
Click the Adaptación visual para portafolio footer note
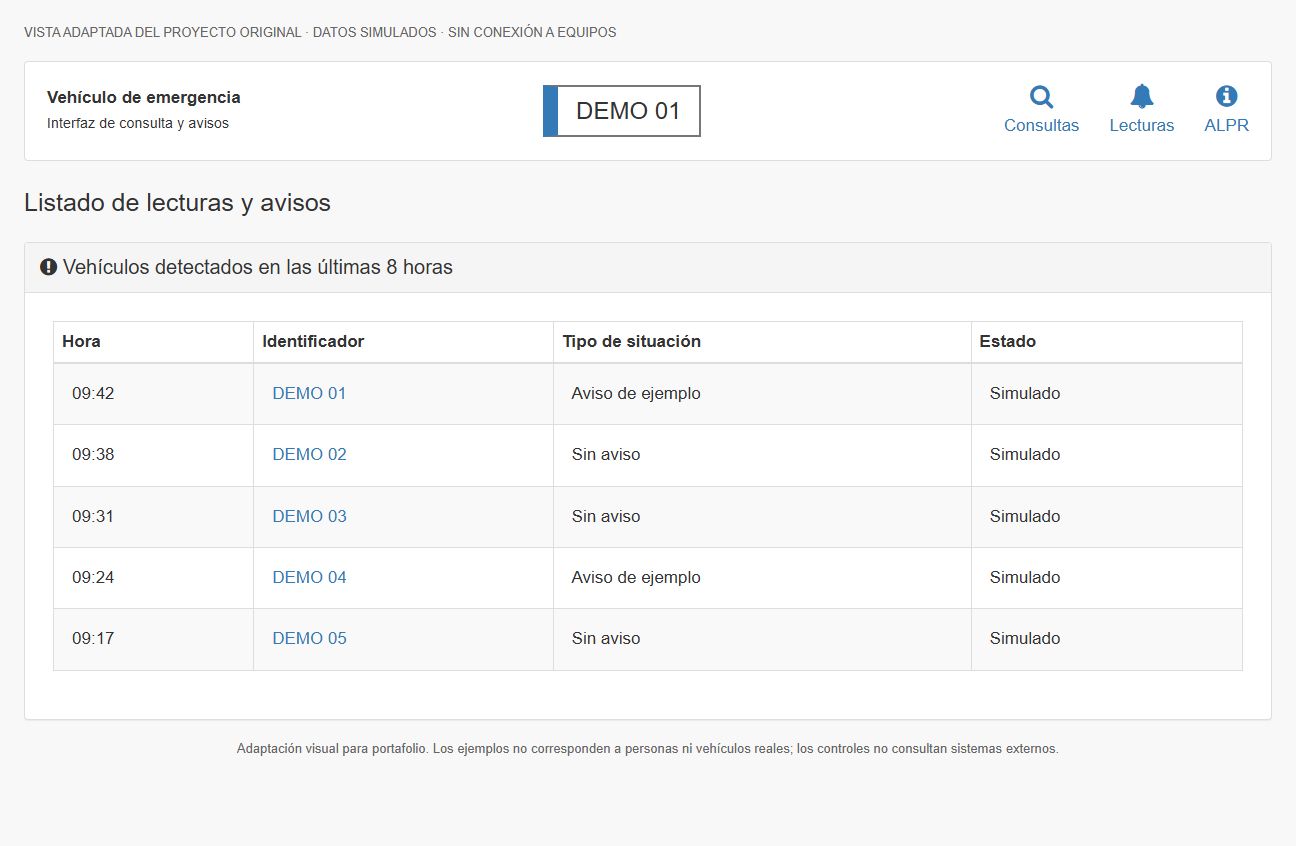coord(648,748)
